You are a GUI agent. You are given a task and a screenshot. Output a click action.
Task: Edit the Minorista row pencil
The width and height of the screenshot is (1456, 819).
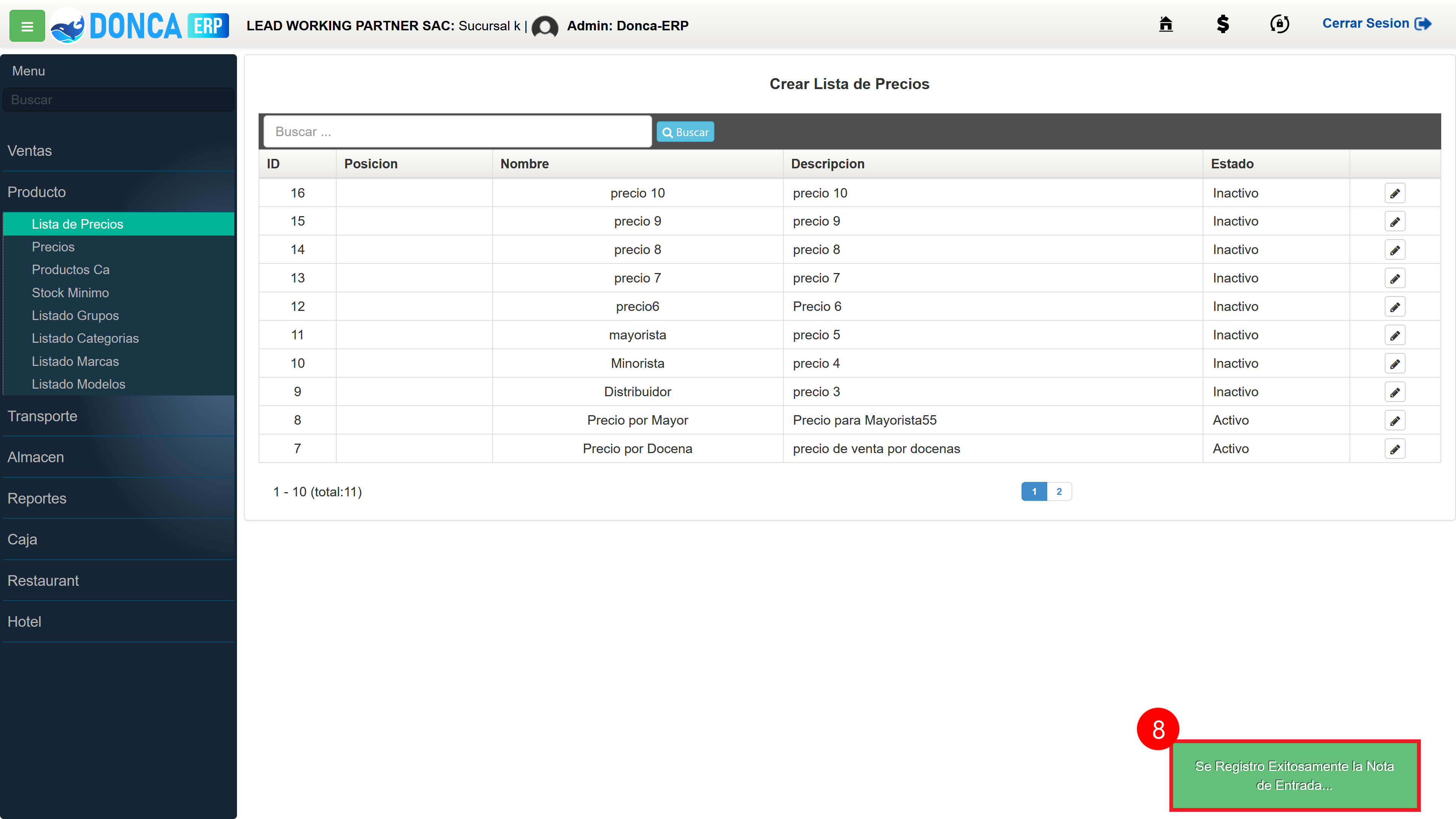[1395, 364]
